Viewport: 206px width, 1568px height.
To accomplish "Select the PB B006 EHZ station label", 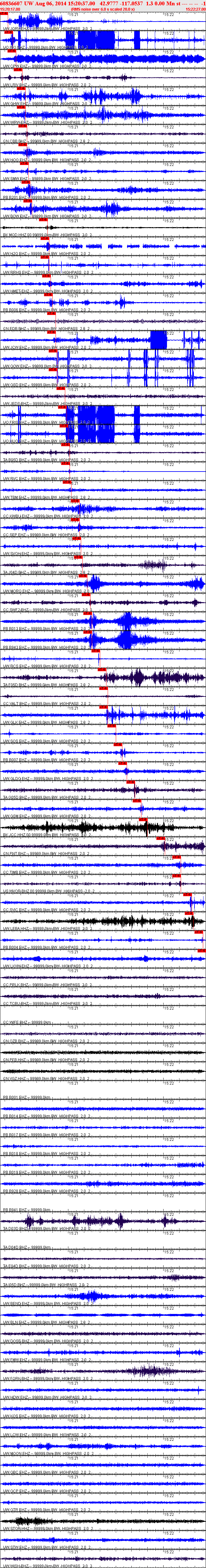I will [x=47, y=310].
